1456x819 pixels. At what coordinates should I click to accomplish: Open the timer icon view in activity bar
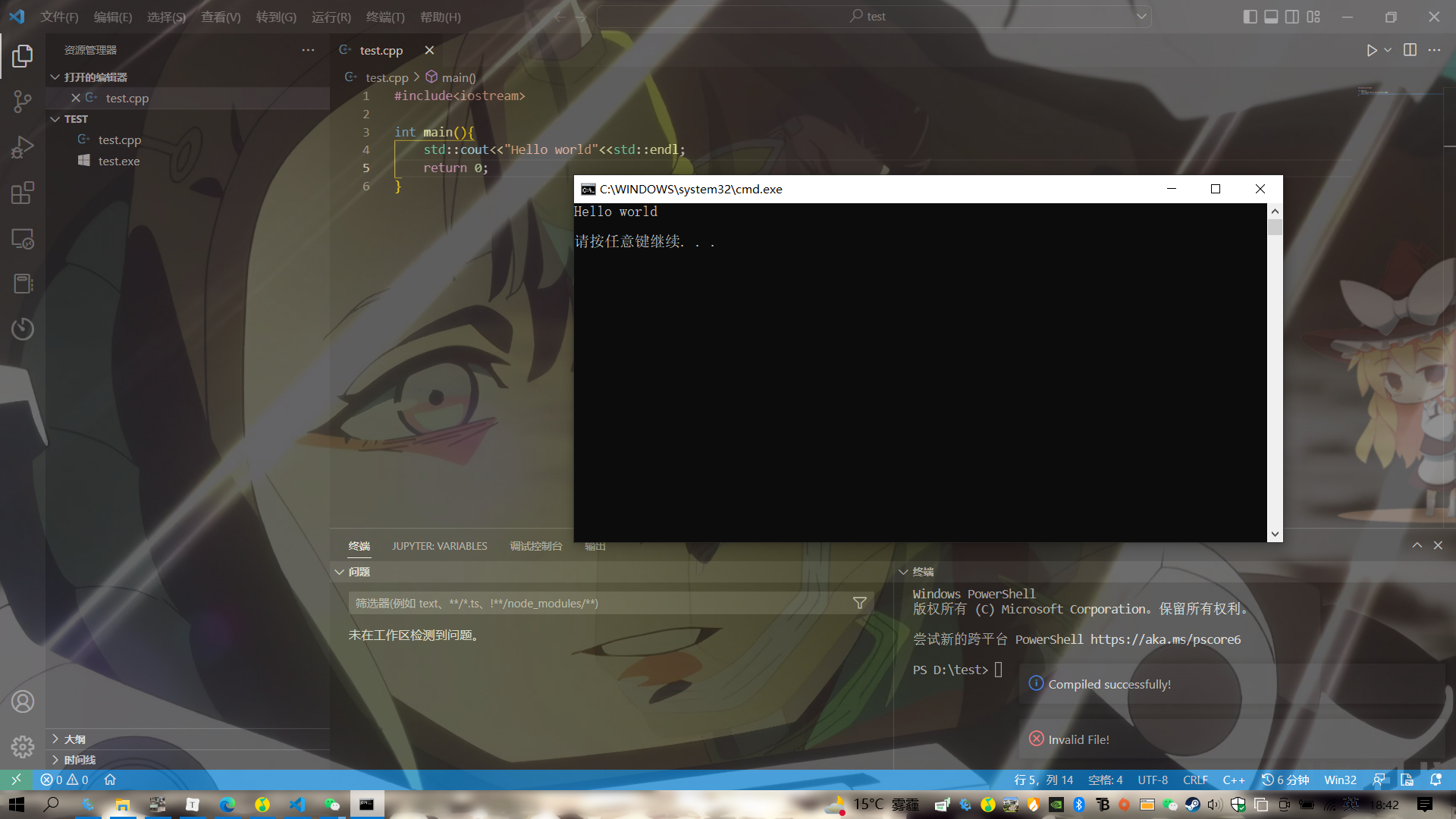point(23,328)
